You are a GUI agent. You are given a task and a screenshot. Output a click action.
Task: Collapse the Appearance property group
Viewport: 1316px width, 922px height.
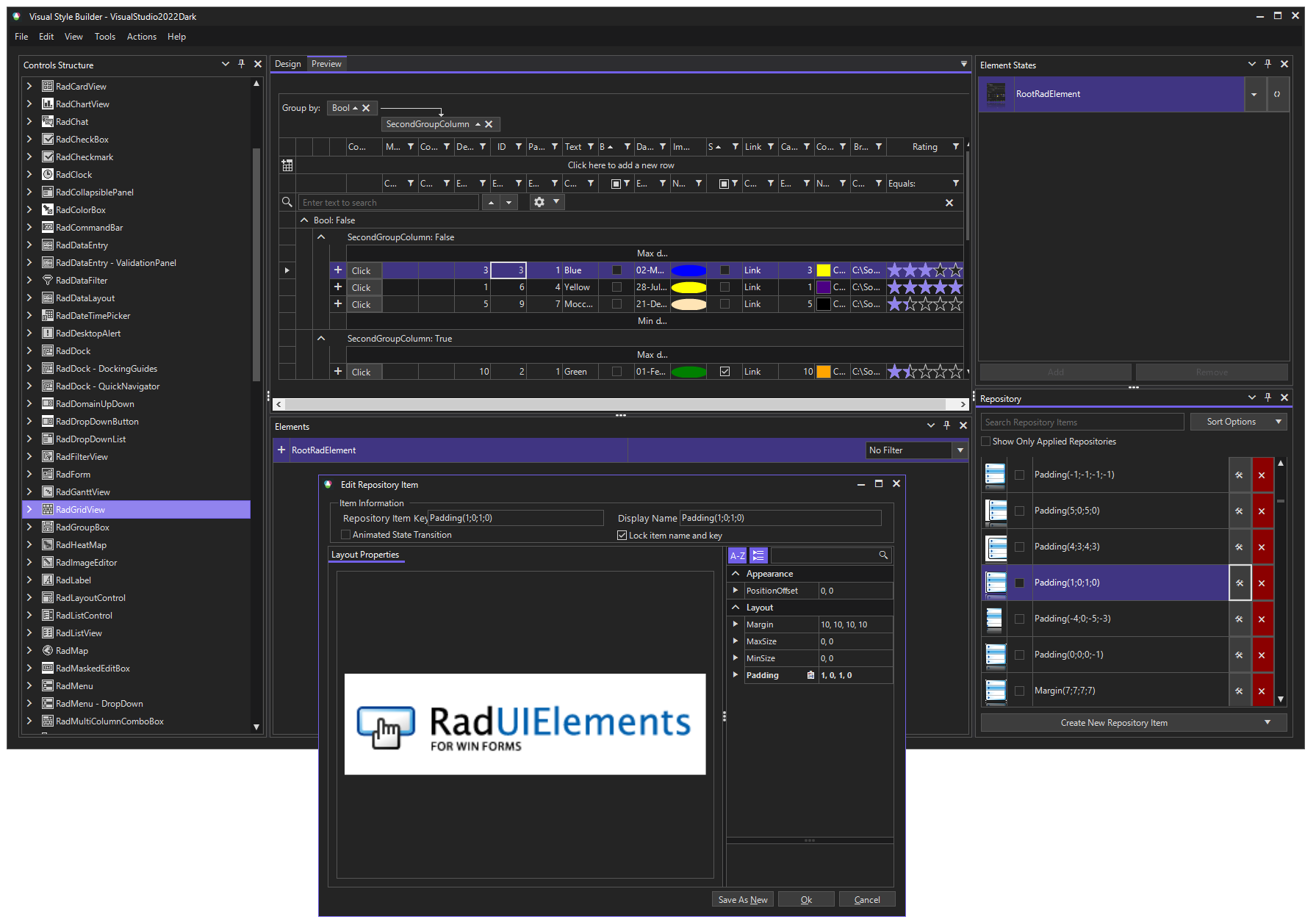coord(736,573)
